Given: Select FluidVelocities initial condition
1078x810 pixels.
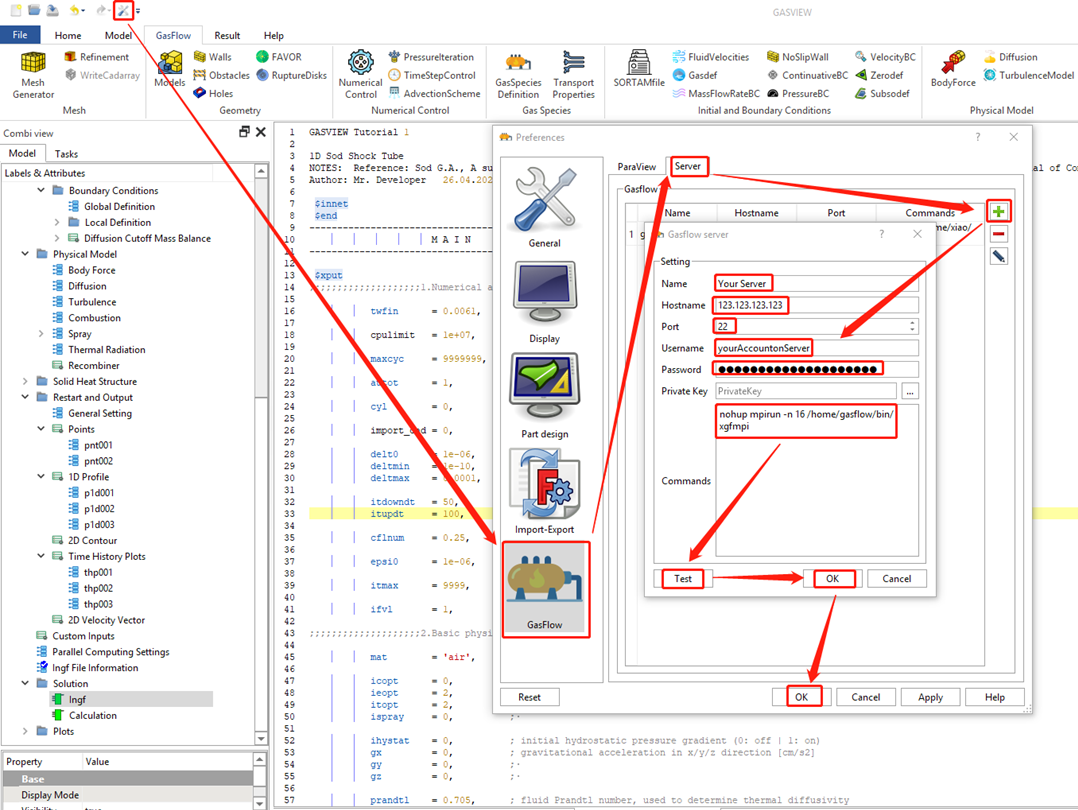Looking at the screenshot, I should [711, 57].
